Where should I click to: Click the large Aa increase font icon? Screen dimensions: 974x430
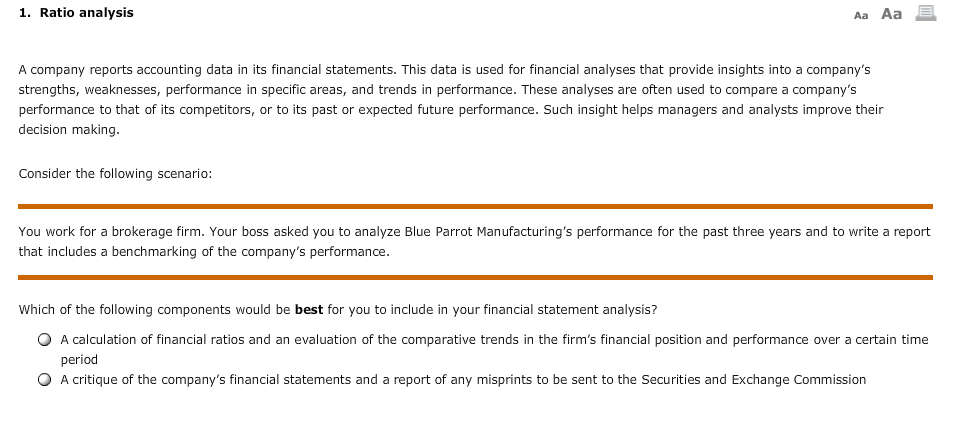tap(891, 14)
